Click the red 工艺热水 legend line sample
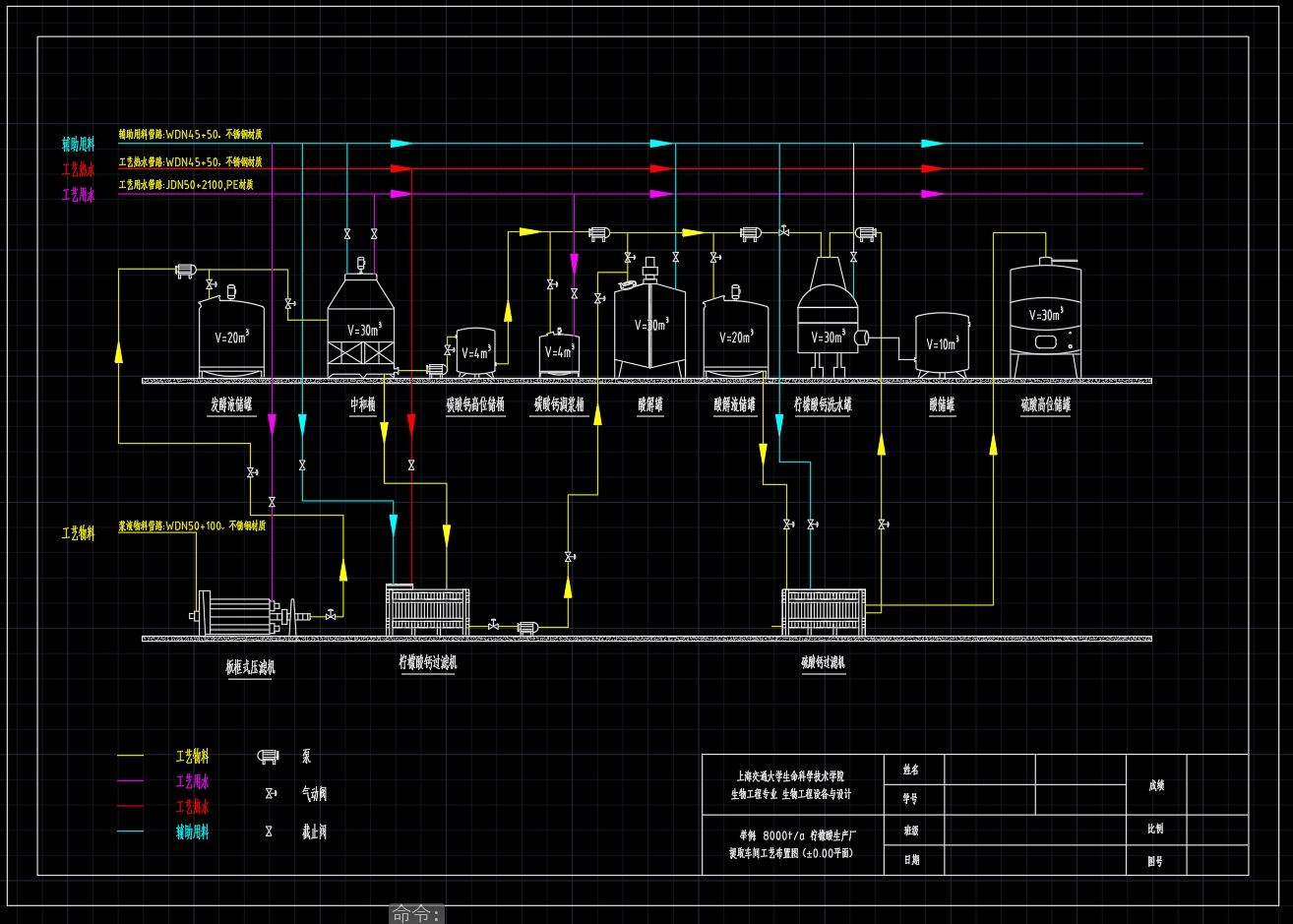Viewport: 1293px width, 924px height. tap(130, 807)
